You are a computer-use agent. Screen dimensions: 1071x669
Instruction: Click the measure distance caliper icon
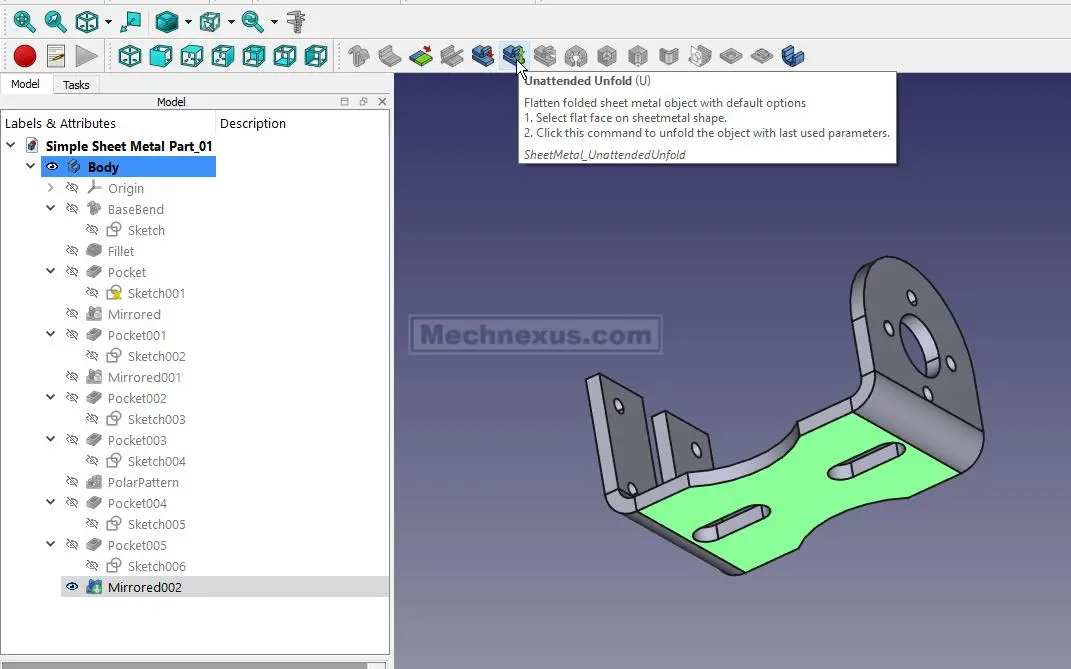[295, 21]
